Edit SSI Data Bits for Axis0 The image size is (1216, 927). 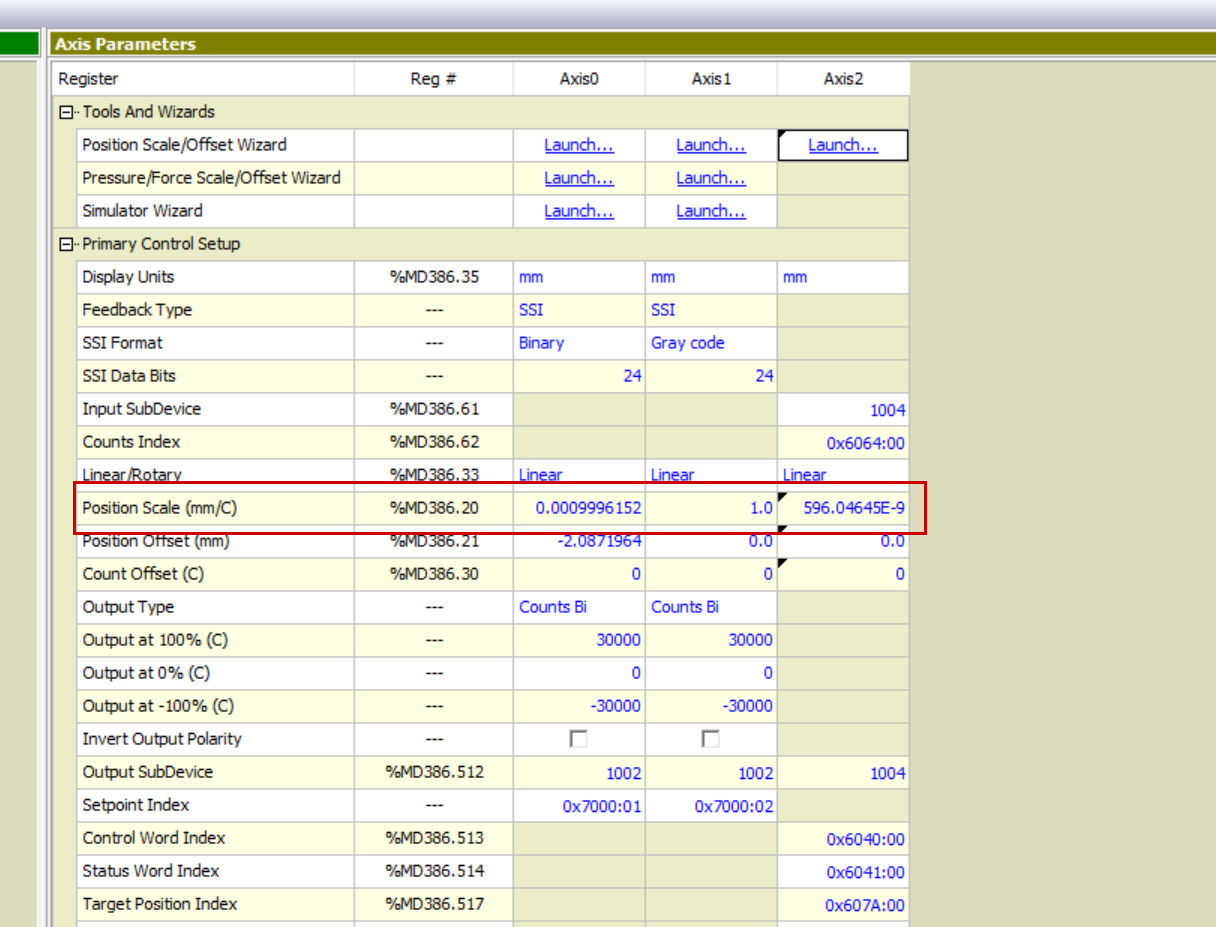coord(579,376)
